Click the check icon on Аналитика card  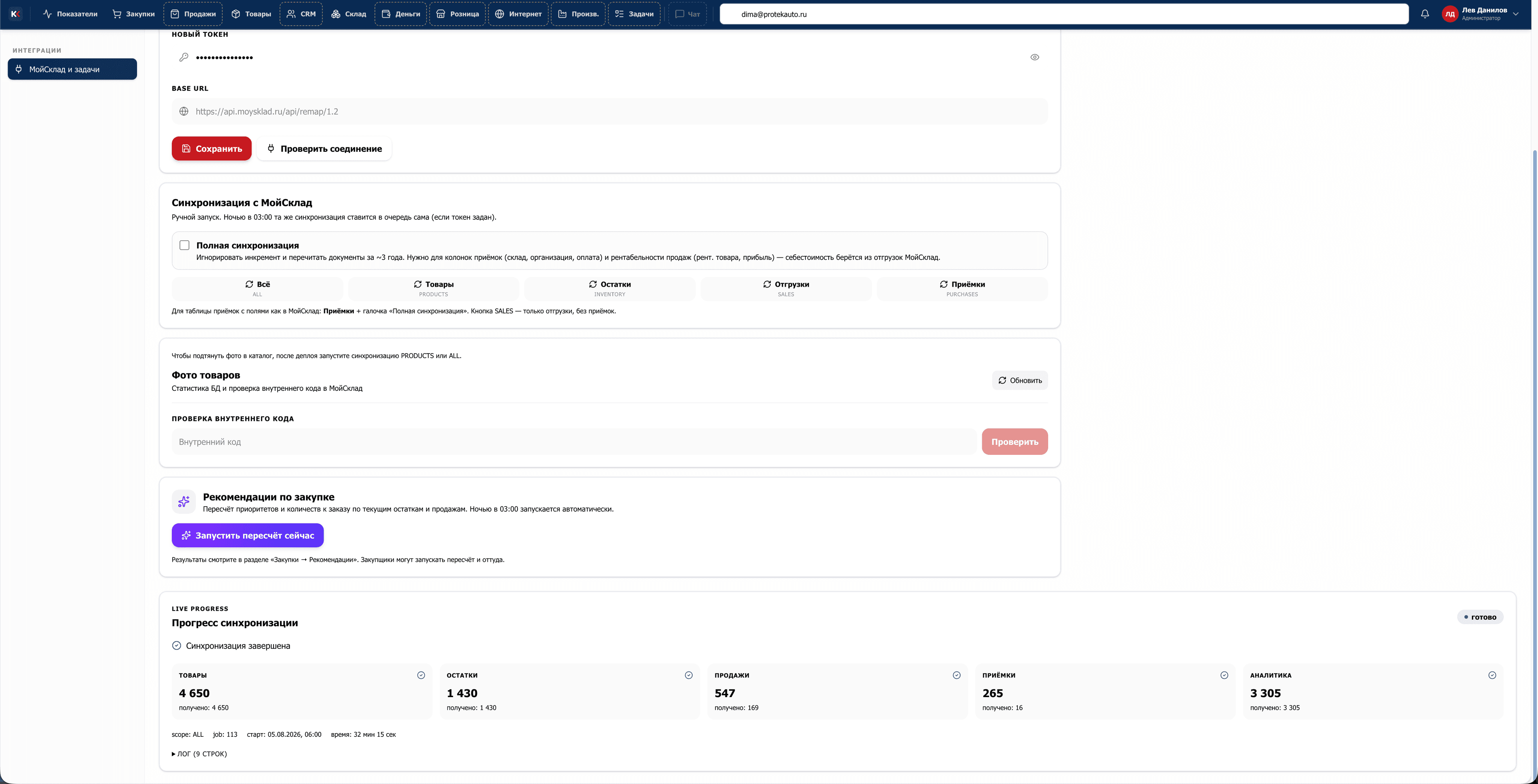coord(1492,675)
